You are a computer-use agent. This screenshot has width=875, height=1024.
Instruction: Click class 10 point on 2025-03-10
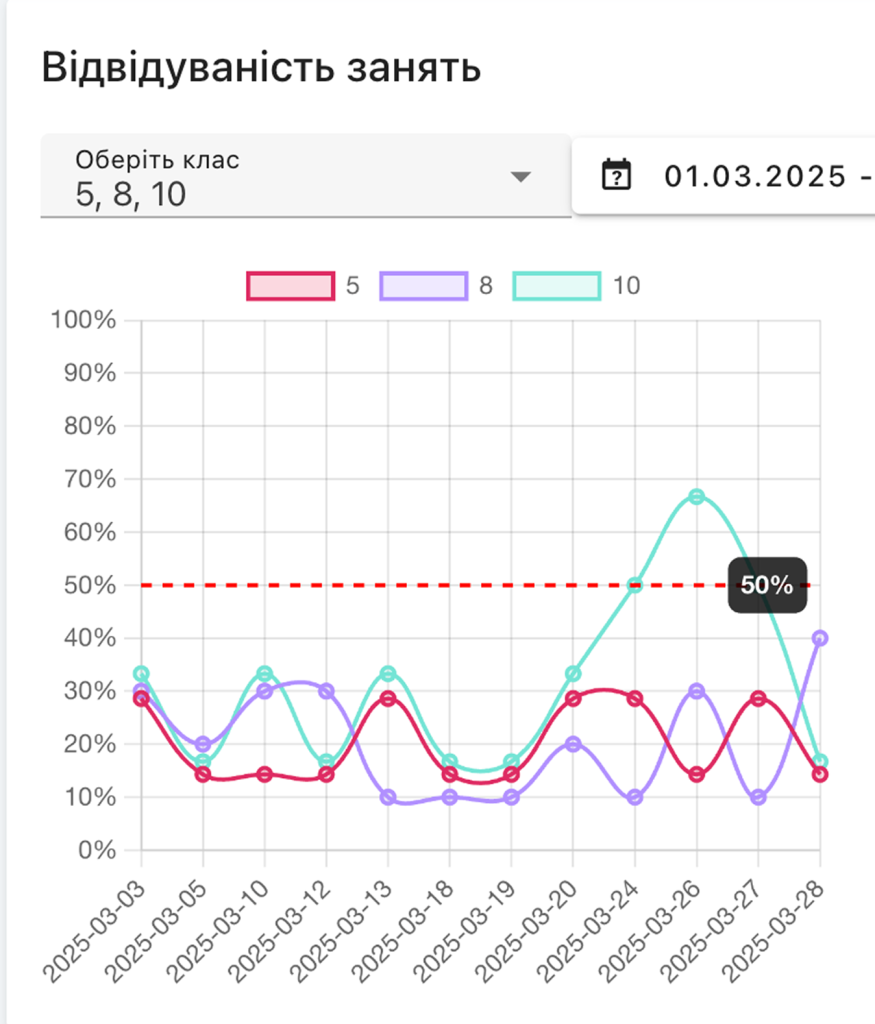click(265, 674)
